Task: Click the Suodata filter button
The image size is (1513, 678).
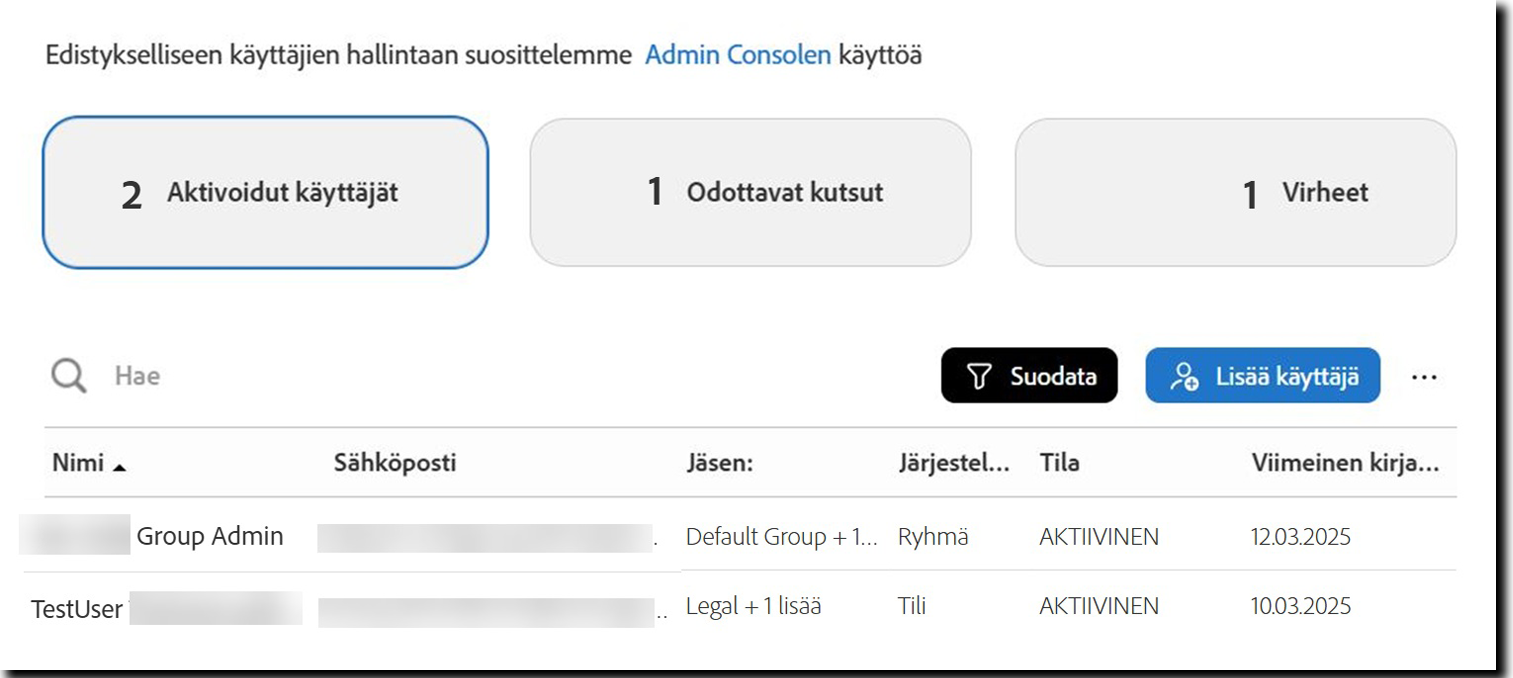Action: [1029, 376]
